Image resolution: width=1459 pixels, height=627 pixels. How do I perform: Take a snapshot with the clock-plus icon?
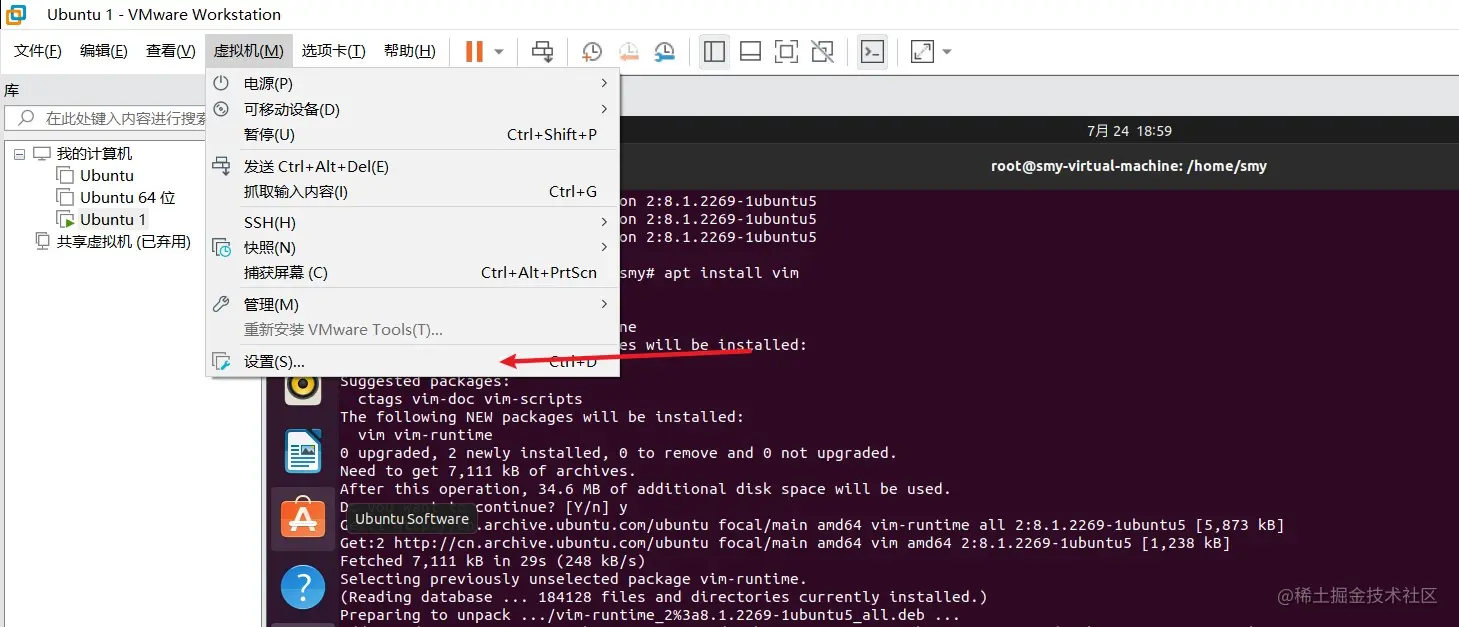point(592,51)
